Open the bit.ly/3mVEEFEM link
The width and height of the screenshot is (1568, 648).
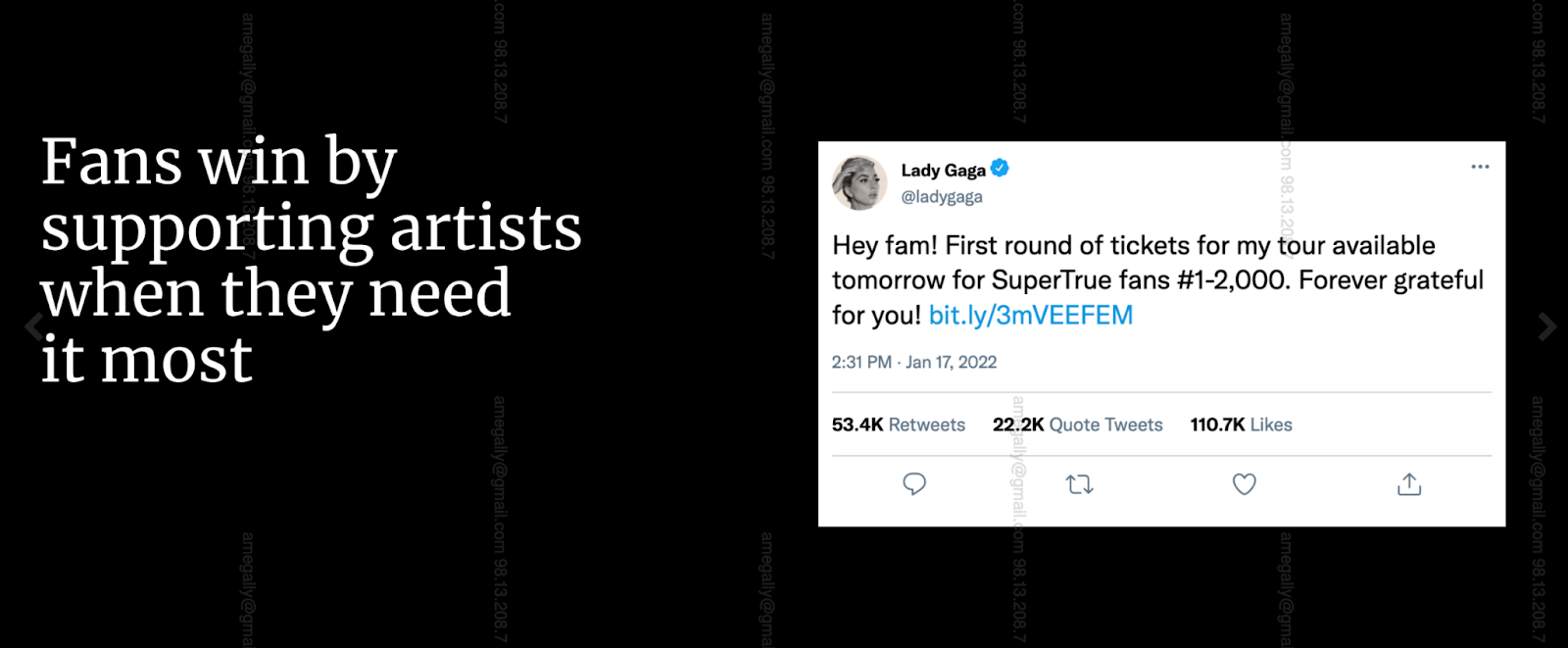(1031, 316)
